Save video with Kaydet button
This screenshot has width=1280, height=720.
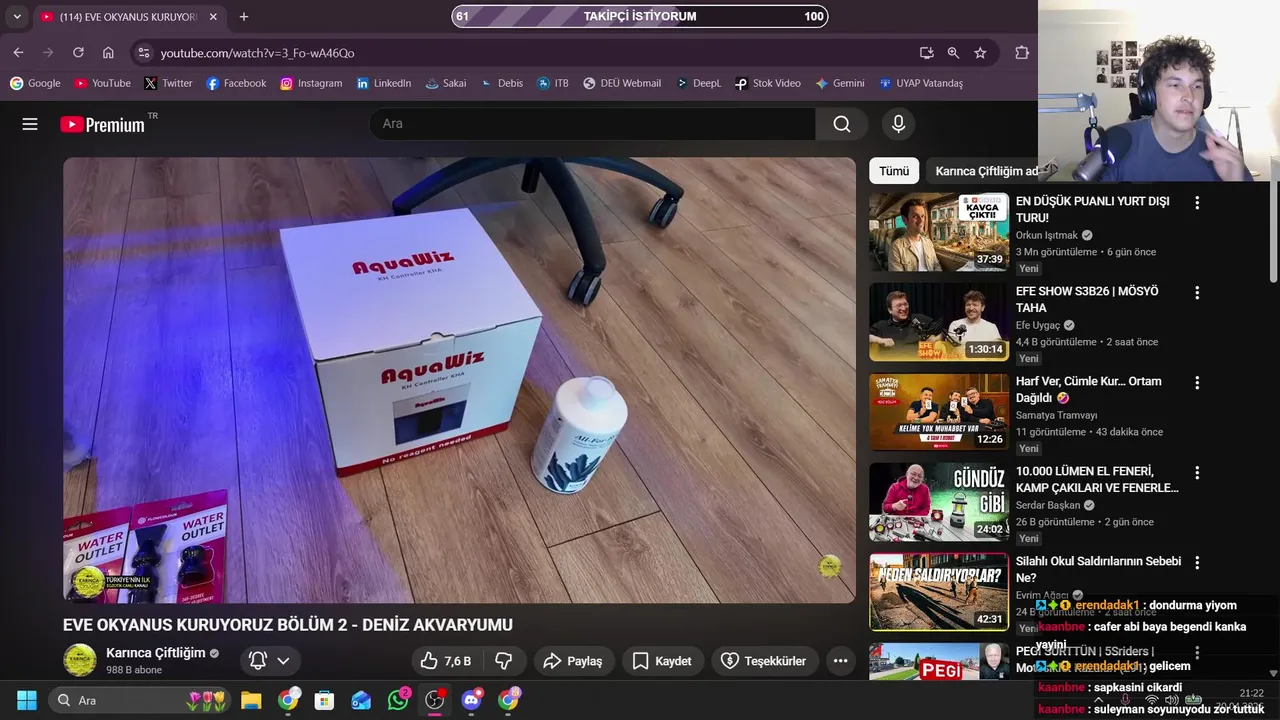pos(662,661)
